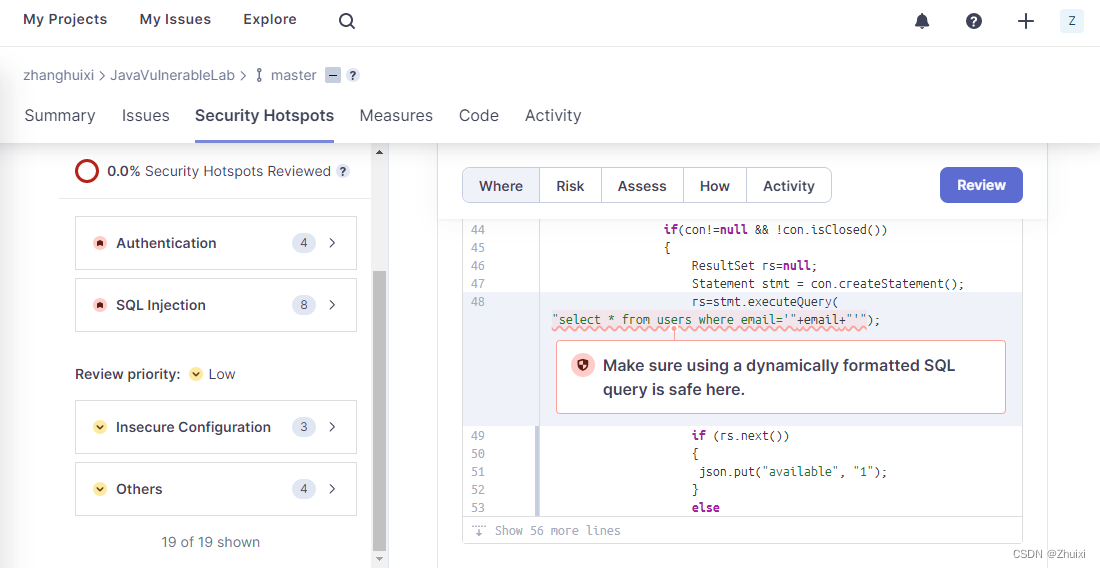Click the hotspot list scrollbar up arrow
This screenshot has width=1100, height=568.
379,152
